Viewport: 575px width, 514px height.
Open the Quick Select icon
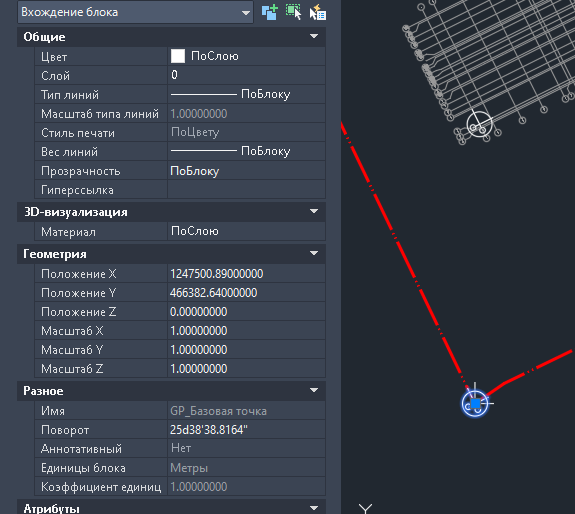coord(318,12)
